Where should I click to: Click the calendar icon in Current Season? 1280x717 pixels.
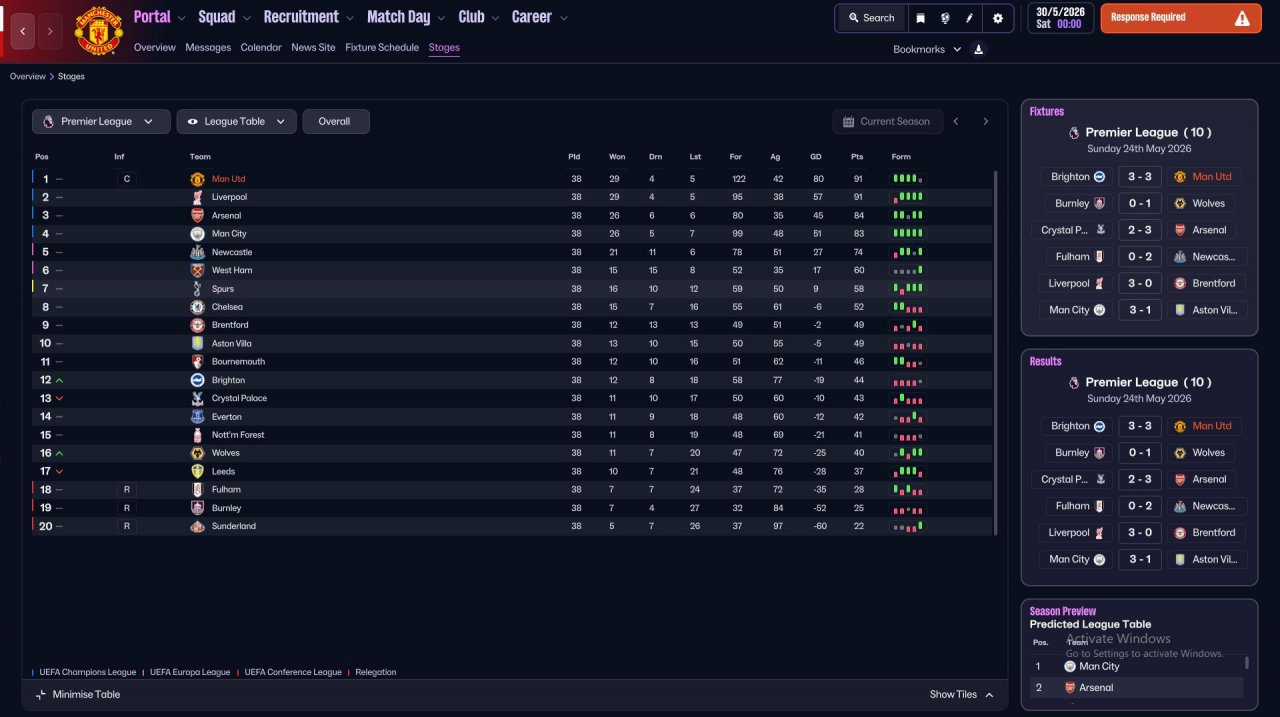pos(849,121)
